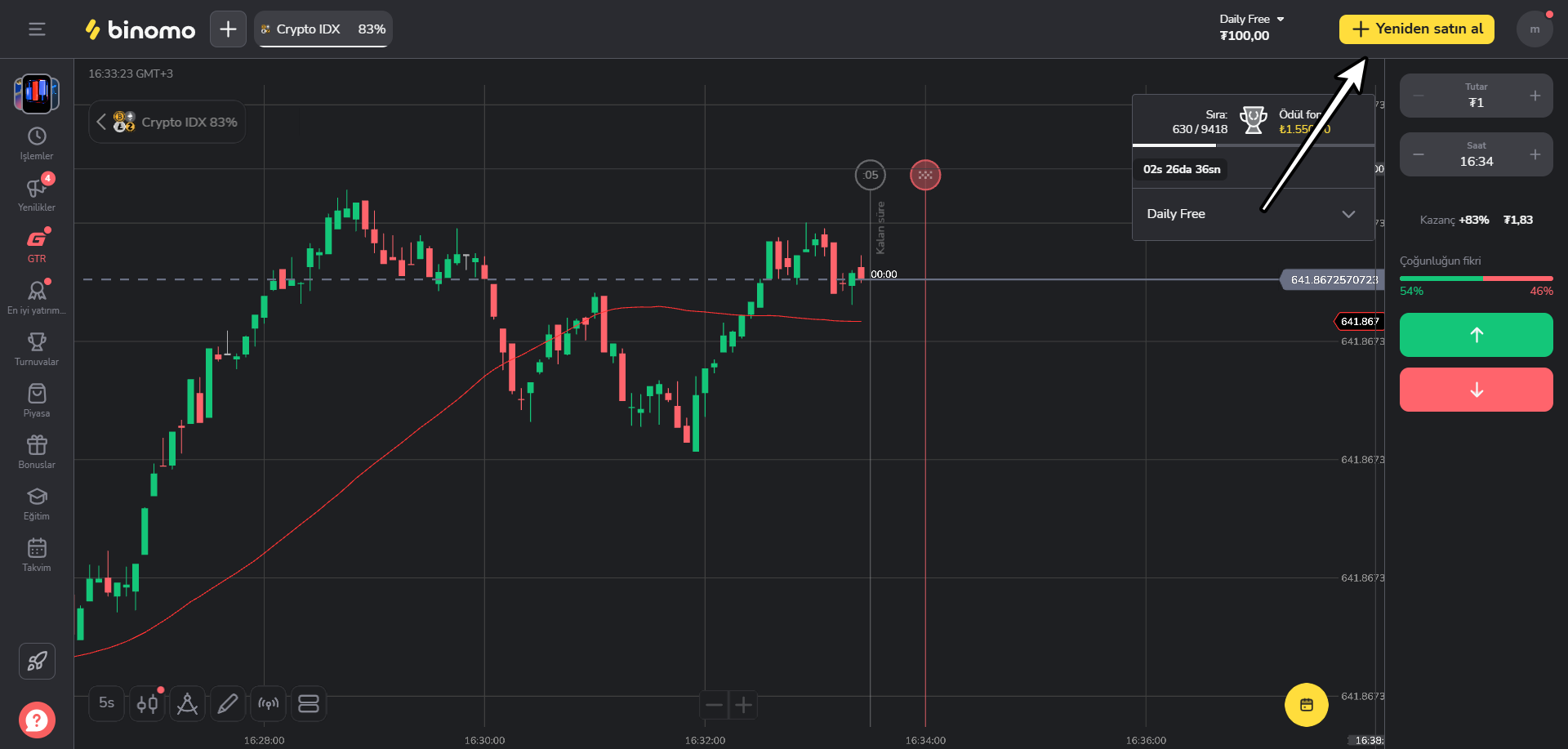Decrease the Saat time with minus
Screen dimensions: 1568x749
click(x=1419, y=154)
